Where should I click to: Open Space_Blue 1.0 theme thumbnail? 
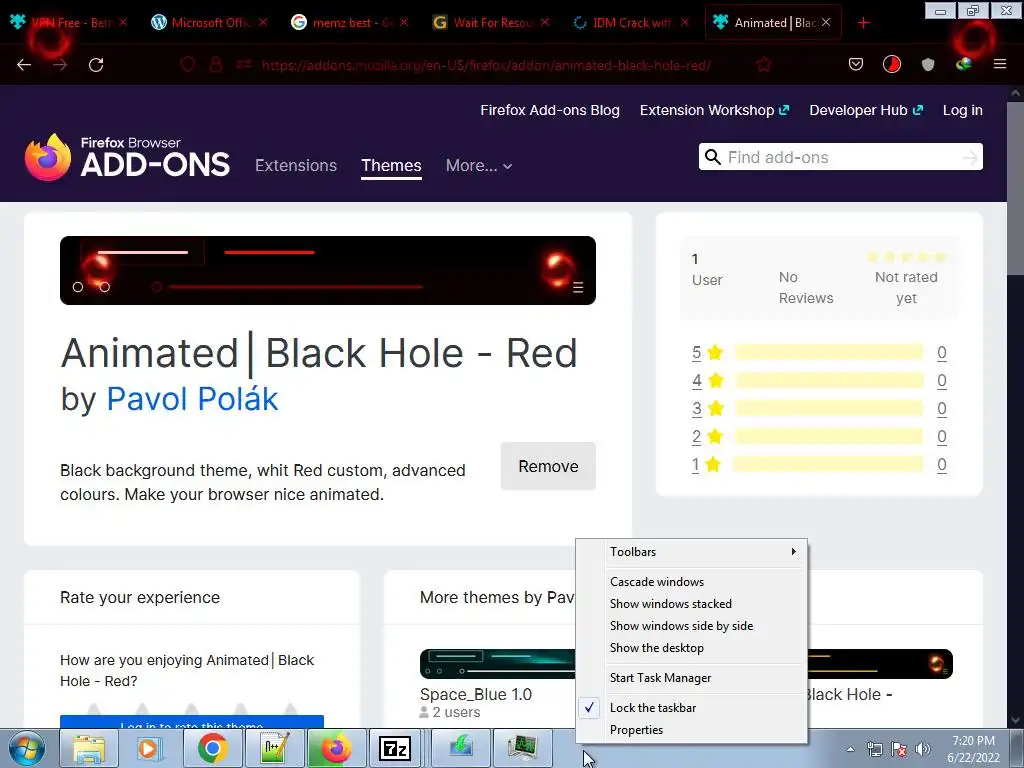pyautogui.click(x=497, y=664)
